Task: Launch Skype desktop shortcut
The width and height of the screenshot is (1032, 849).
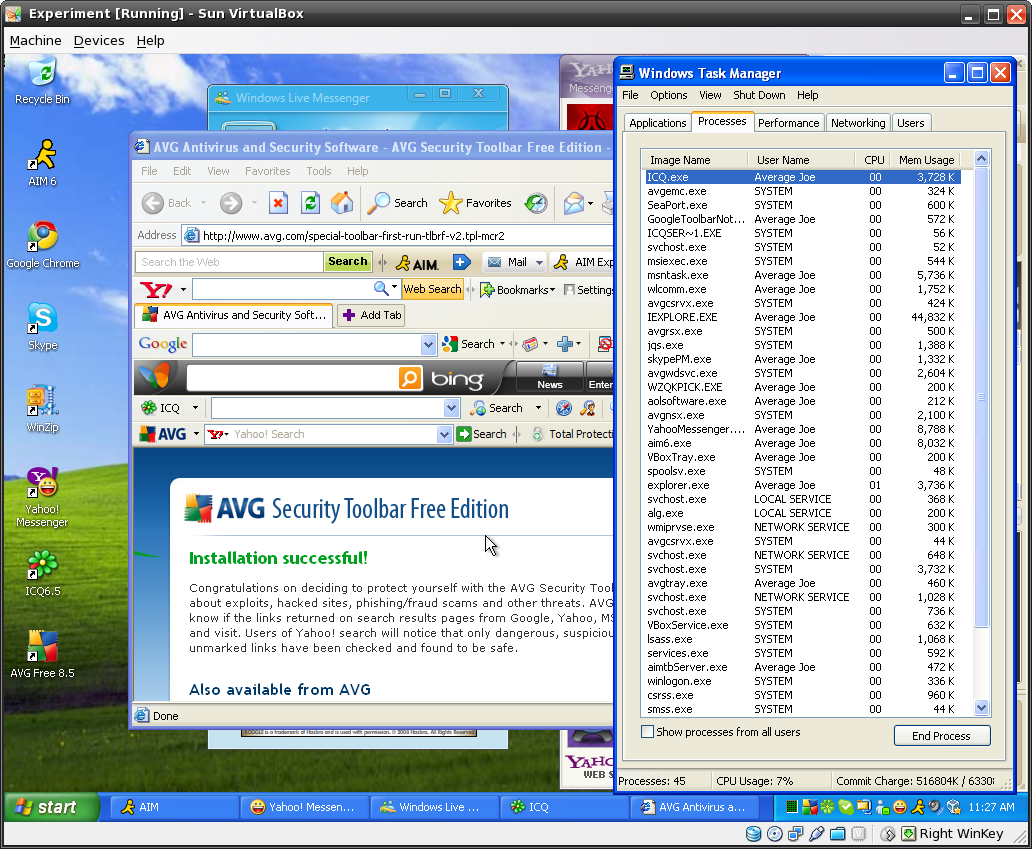Action: [x=43, y=327]
